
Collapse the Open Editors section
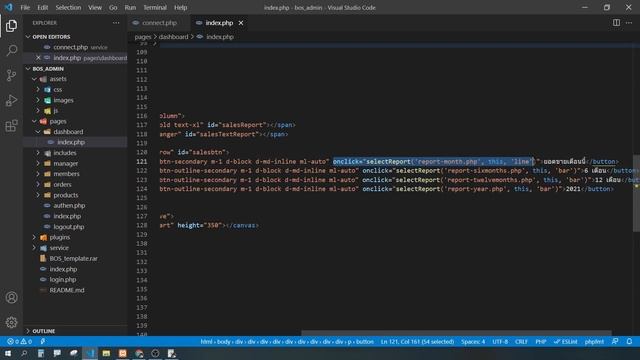point(51,37)
